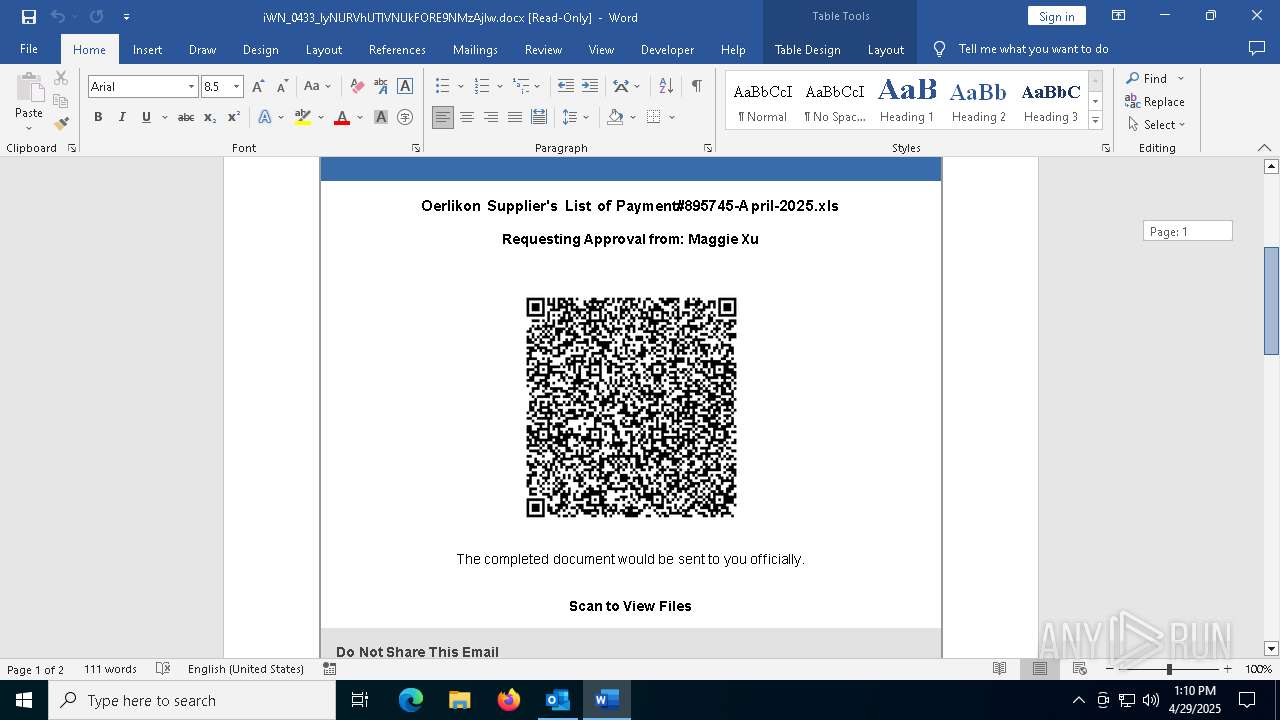Switch to the Developer tab

[x=668, y=49]
